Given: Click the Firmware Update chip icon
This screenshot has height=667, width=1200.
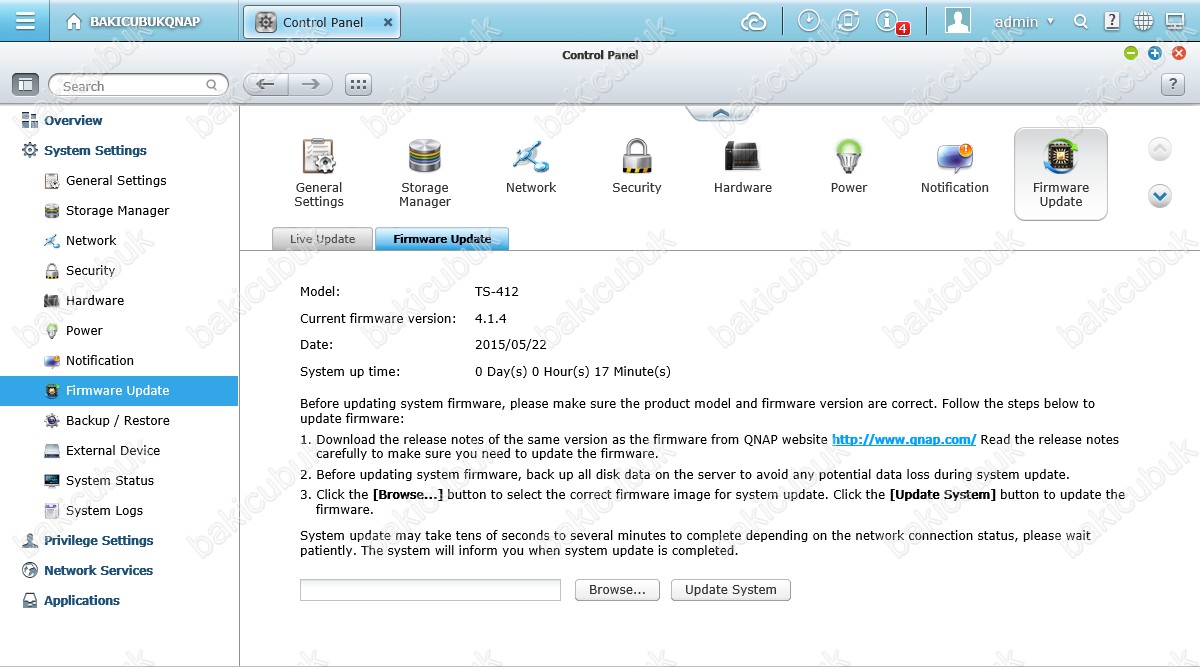Looking at the screenshot, I should pyautogui.click(x=1061, y=157).
